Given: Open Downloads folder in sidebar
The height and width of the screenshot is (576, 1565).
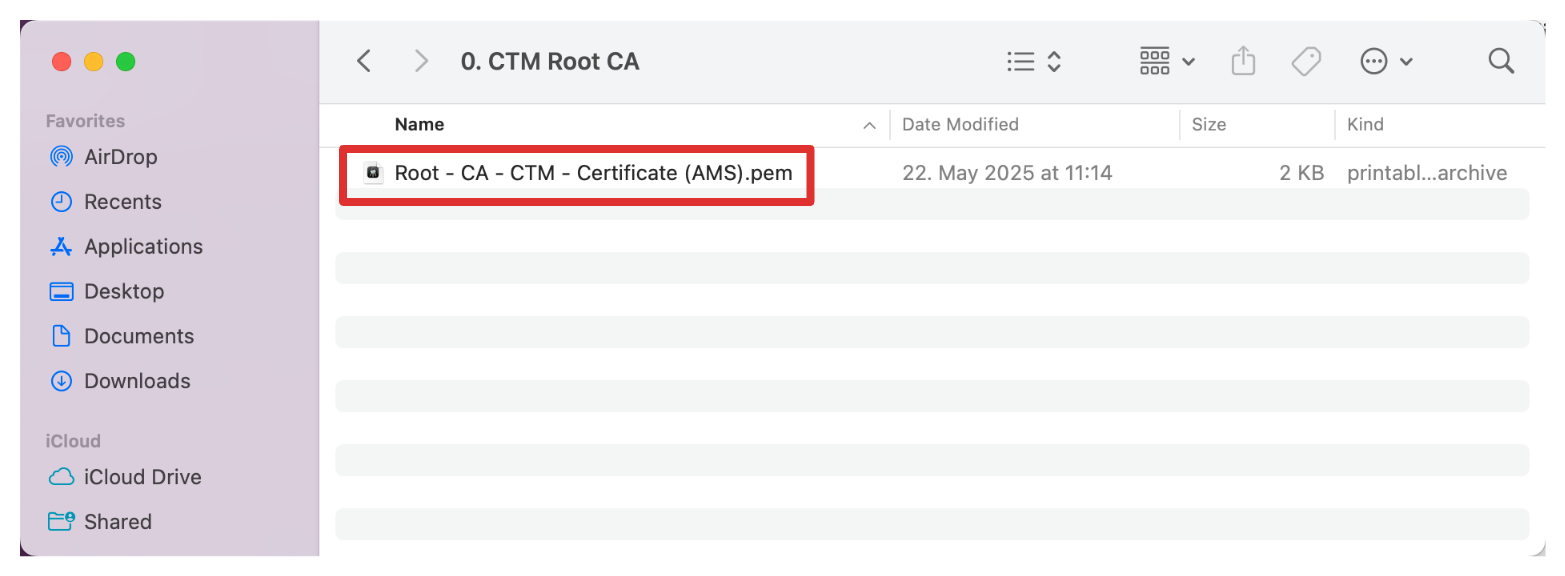Looking at the screenshot, I should click(137, 381).
